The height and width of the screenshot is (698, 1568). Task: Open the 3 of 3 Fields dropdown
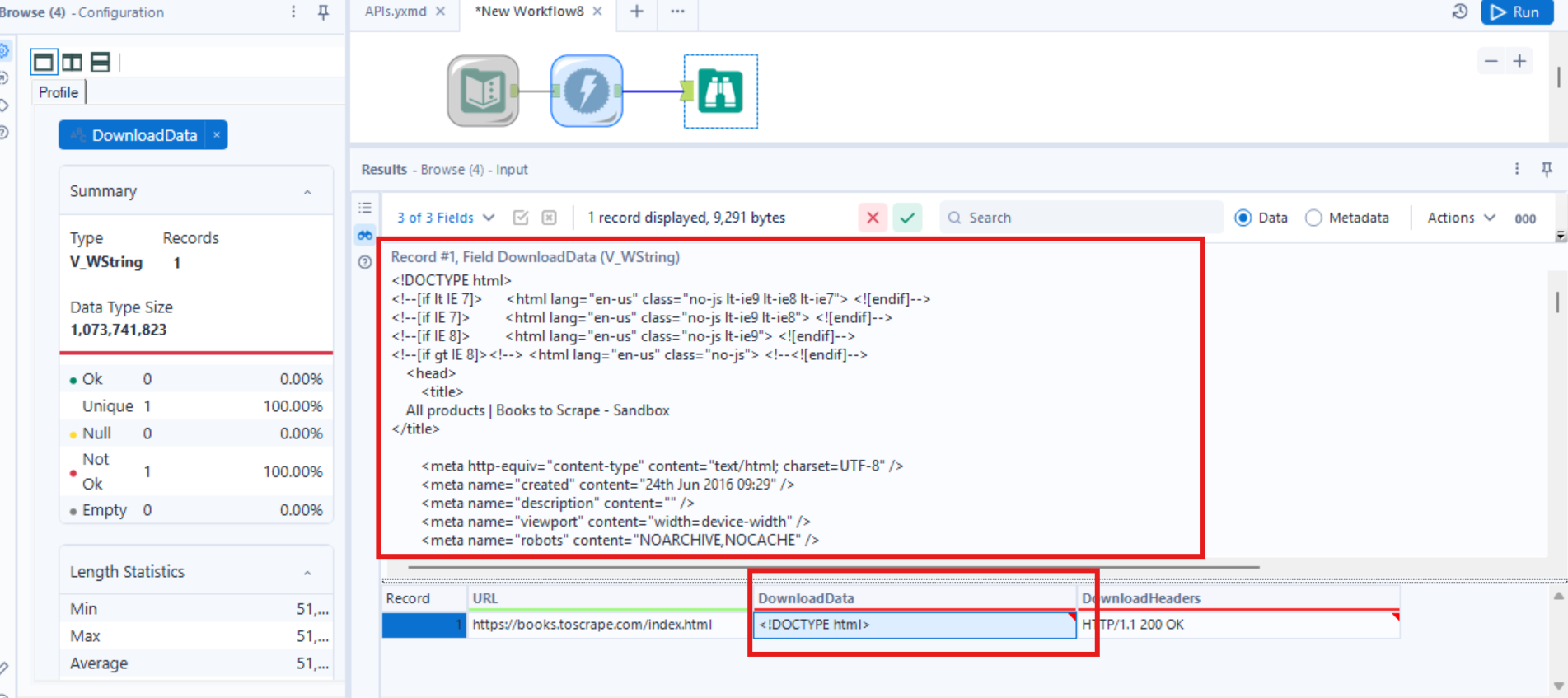click(446, 218)
